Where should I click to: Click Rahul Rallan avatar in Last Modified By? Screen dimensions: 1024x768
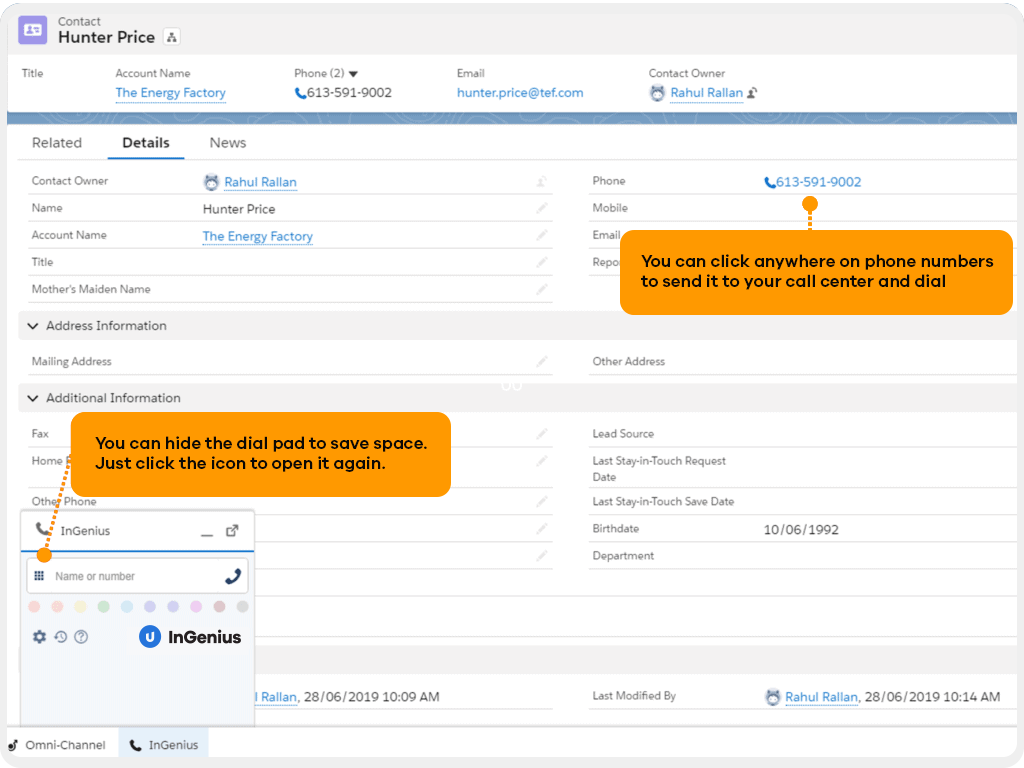tap(773, 697)
